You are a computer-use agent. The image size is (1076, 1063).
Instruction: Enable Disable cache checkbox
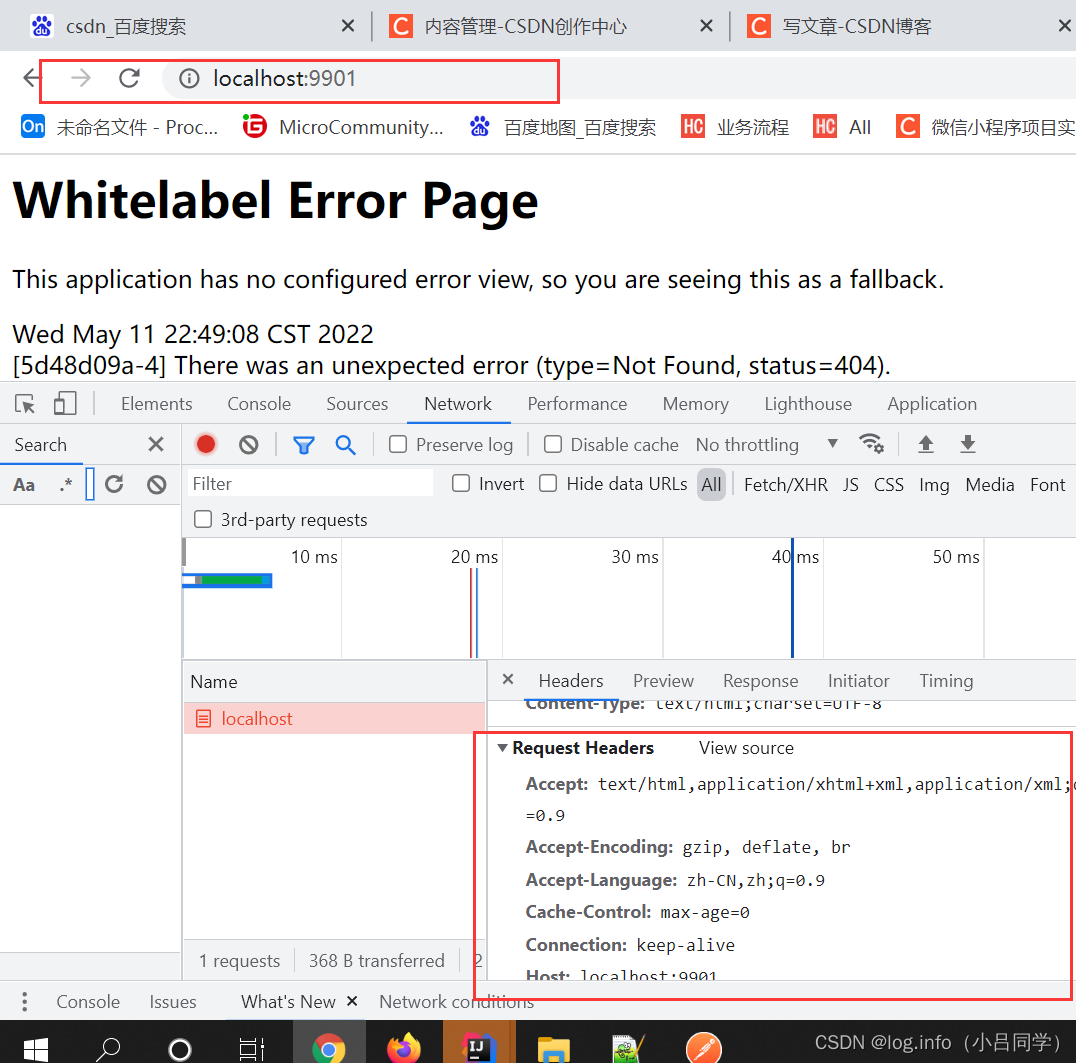point(553,445)
